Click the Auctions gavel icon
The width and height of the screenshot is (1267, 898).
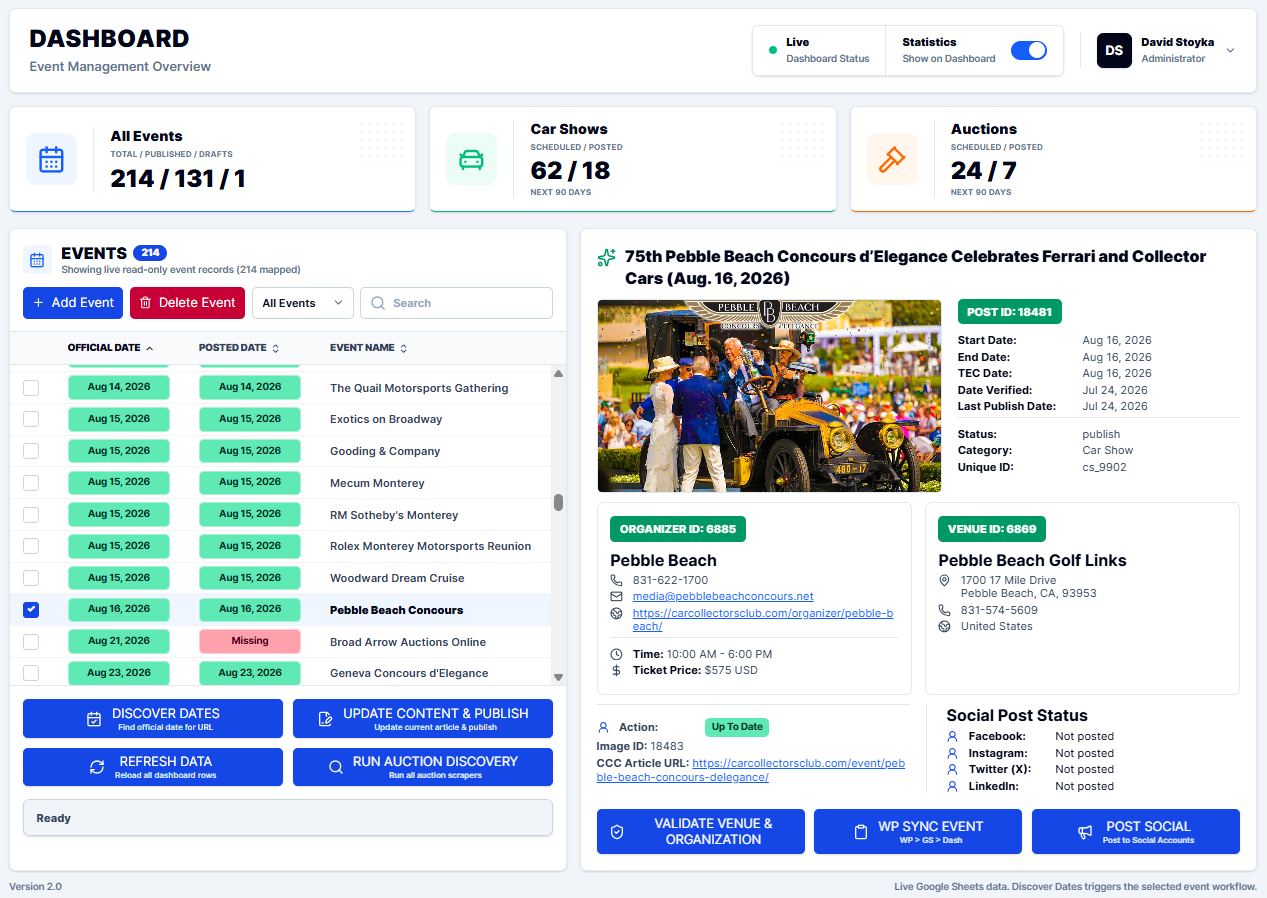(891, 159)
